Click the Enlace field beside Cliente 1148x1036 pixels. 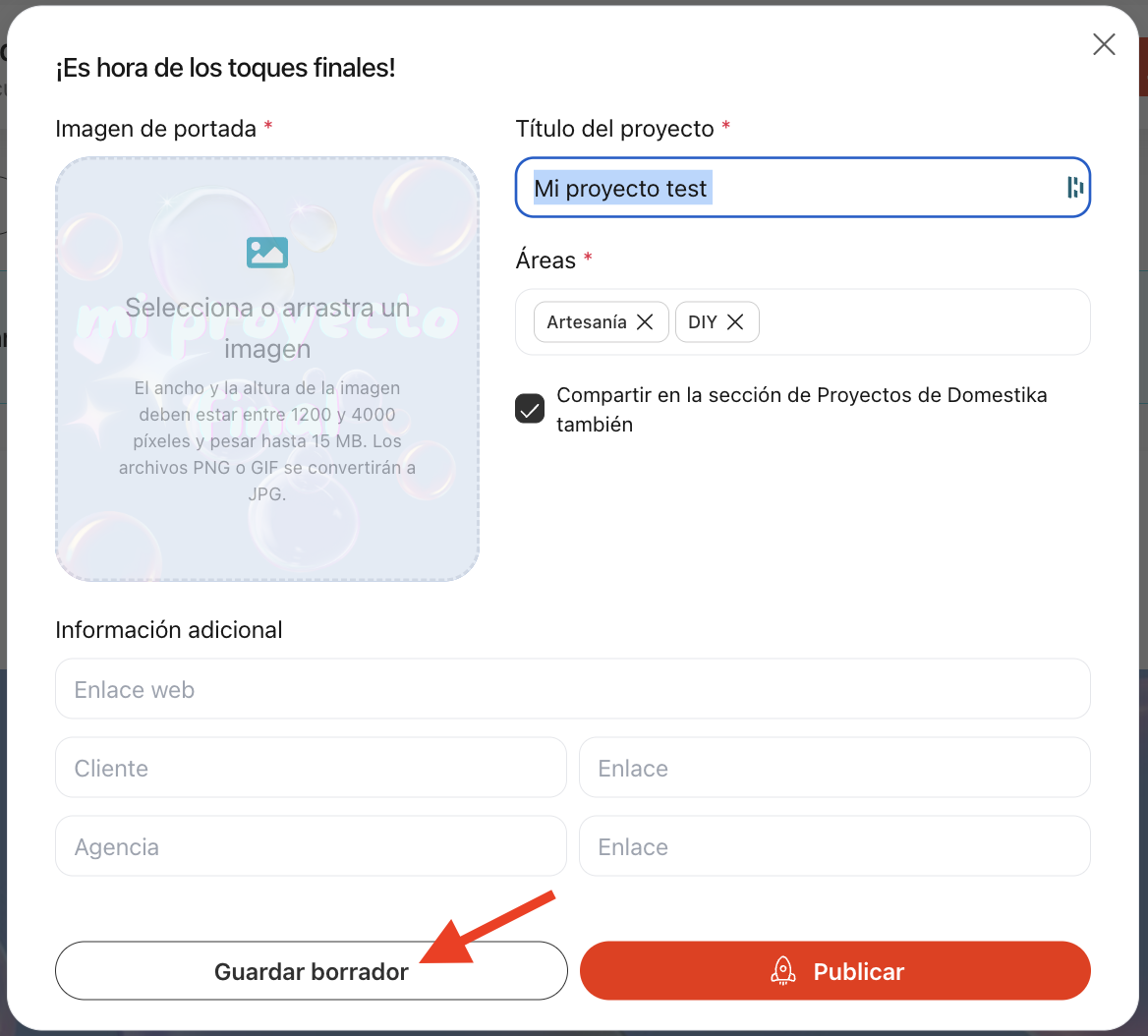[834, 768]
